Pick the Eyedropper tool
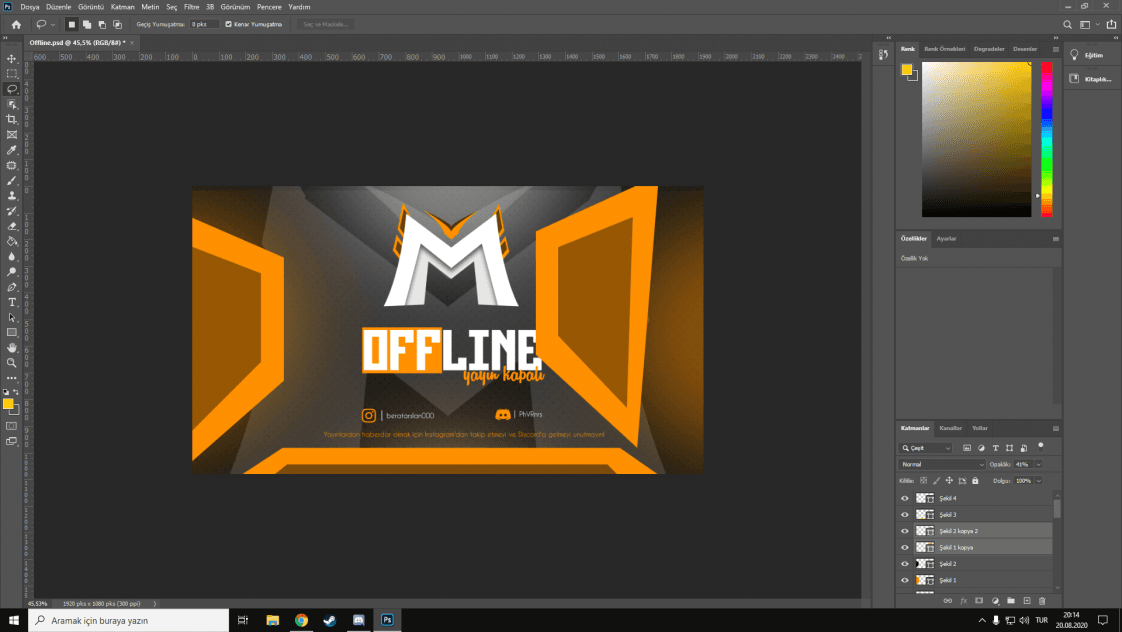 (11, 150)
